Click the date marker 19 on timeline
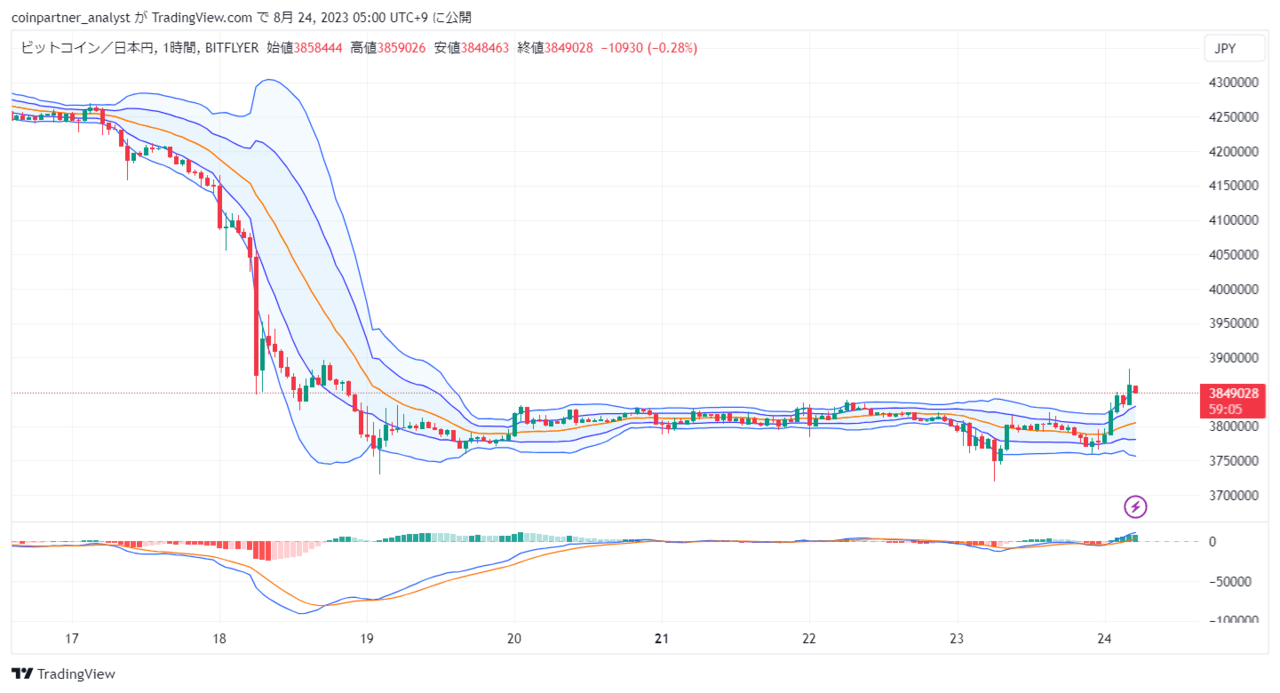1280x693 pixels. coord(366,638)
